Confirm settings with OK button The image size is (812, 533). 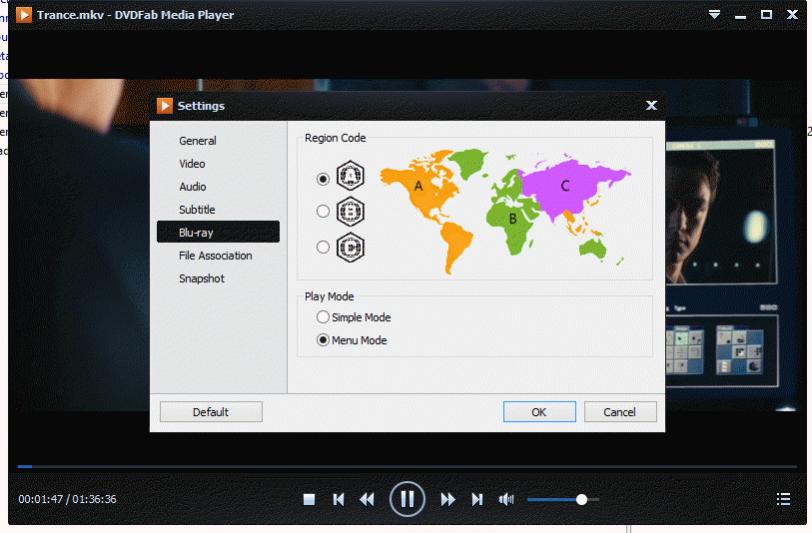point(539,412)
